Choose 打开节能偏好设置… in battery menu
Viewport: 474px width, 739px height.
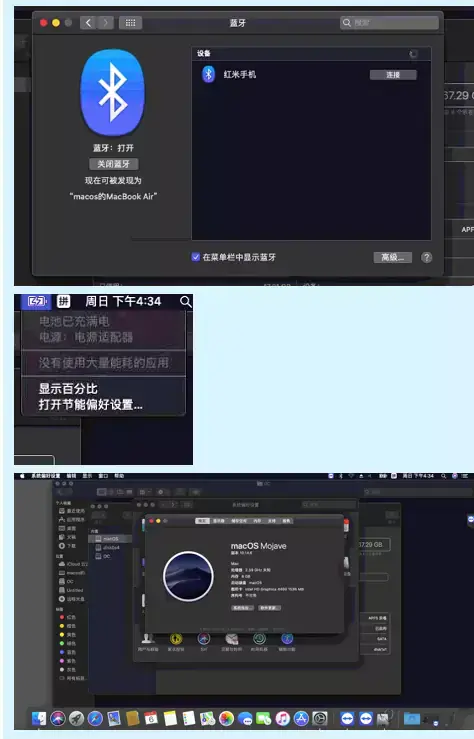(x=90, y=404)
